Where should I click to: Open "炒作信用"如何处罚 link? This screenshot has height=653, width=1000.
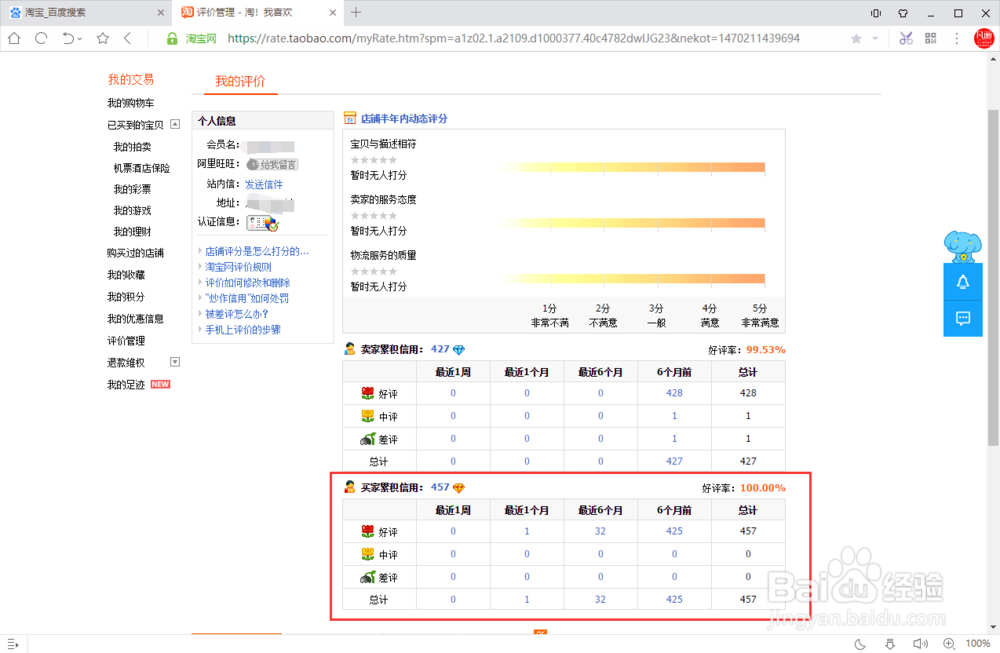pyautogui.click(x=247, y=298)
